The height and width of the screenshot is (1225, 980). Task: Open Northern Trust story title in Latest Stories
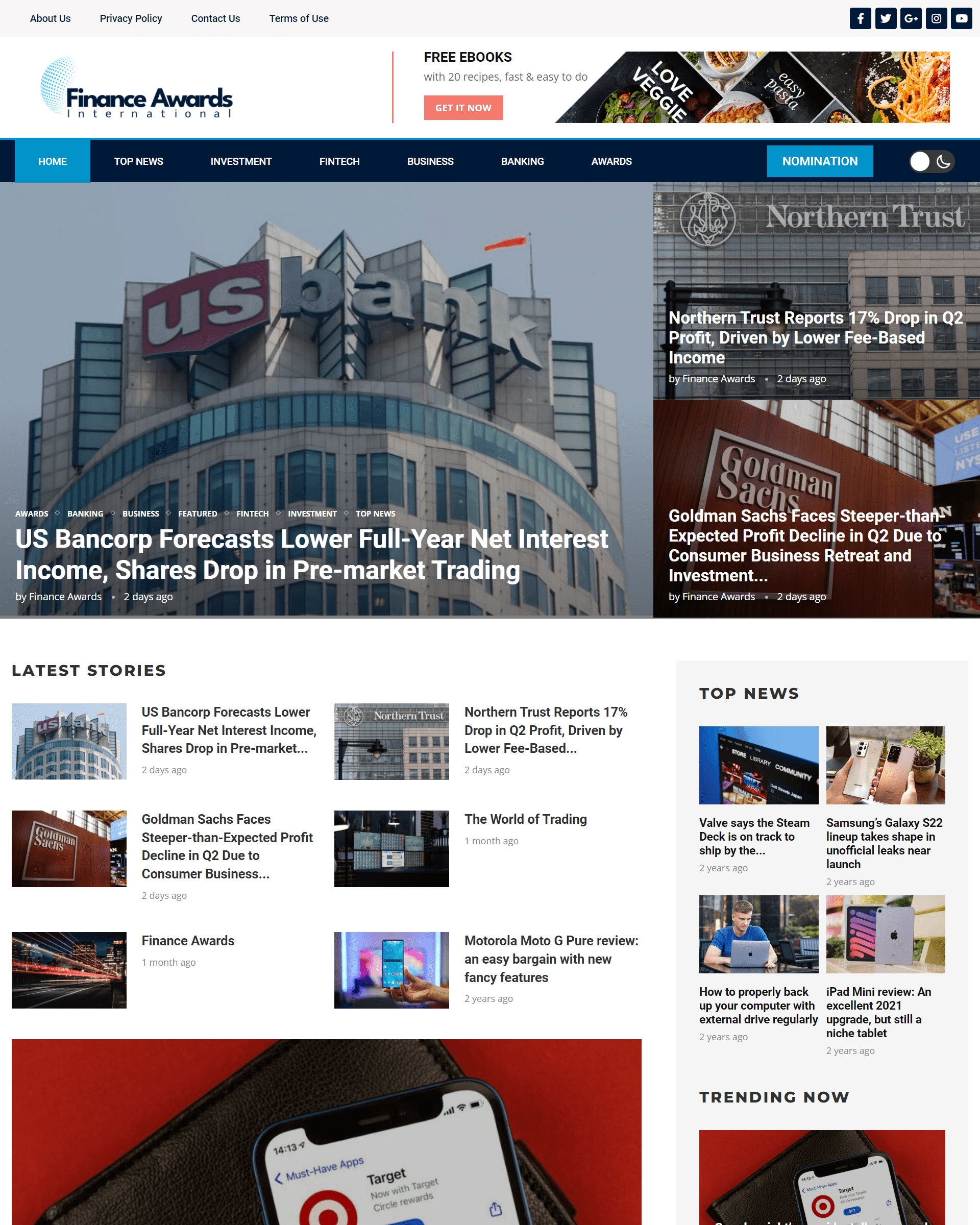click(546, 730)
